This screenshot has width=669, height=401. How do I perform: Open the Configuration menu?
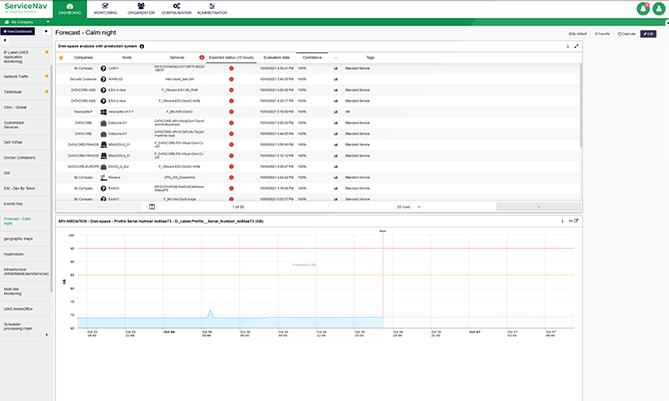click(x=176, y=9)
